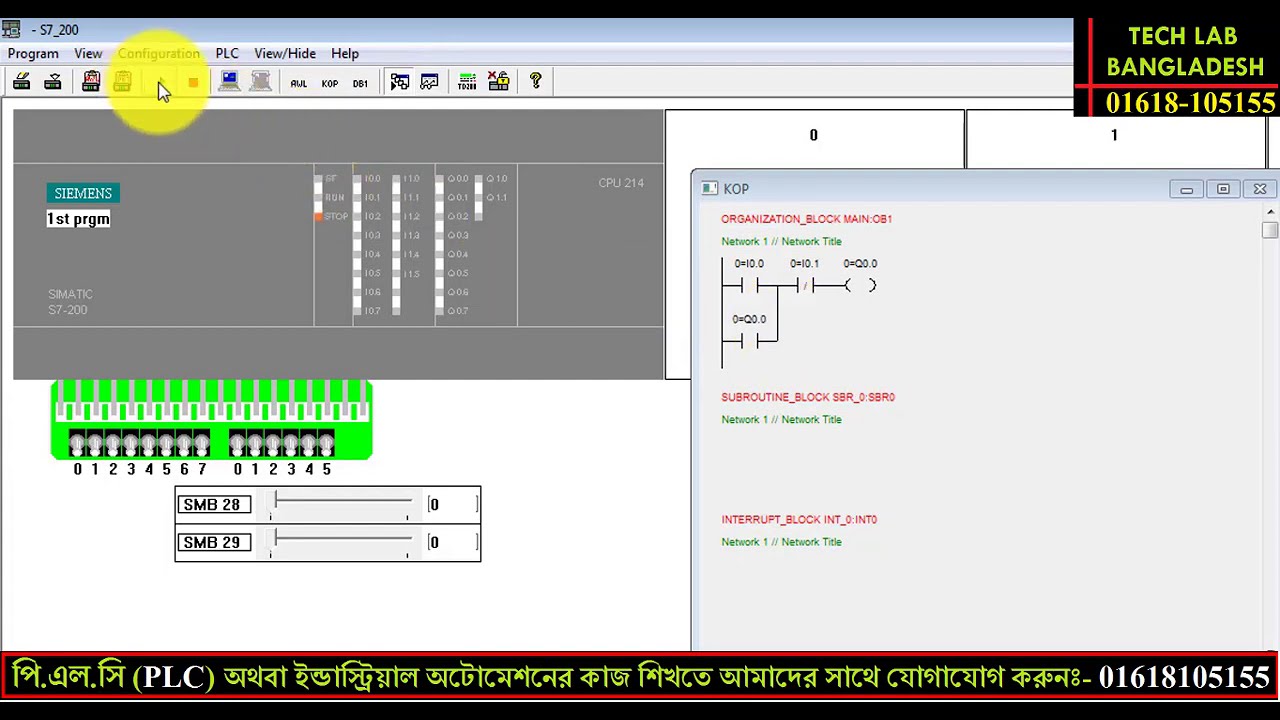
Task: Toggle switch 1 in the eight-switch group
Action: (95, 443)
